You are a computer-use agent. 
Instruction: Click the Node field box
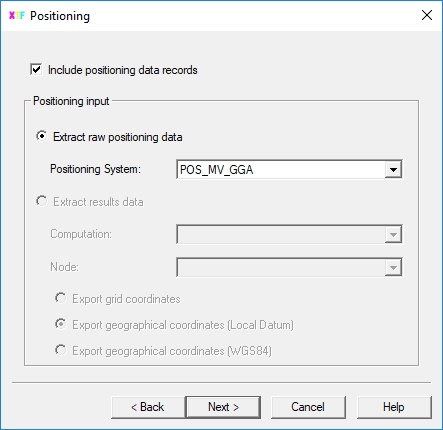[x=289, y=267]
